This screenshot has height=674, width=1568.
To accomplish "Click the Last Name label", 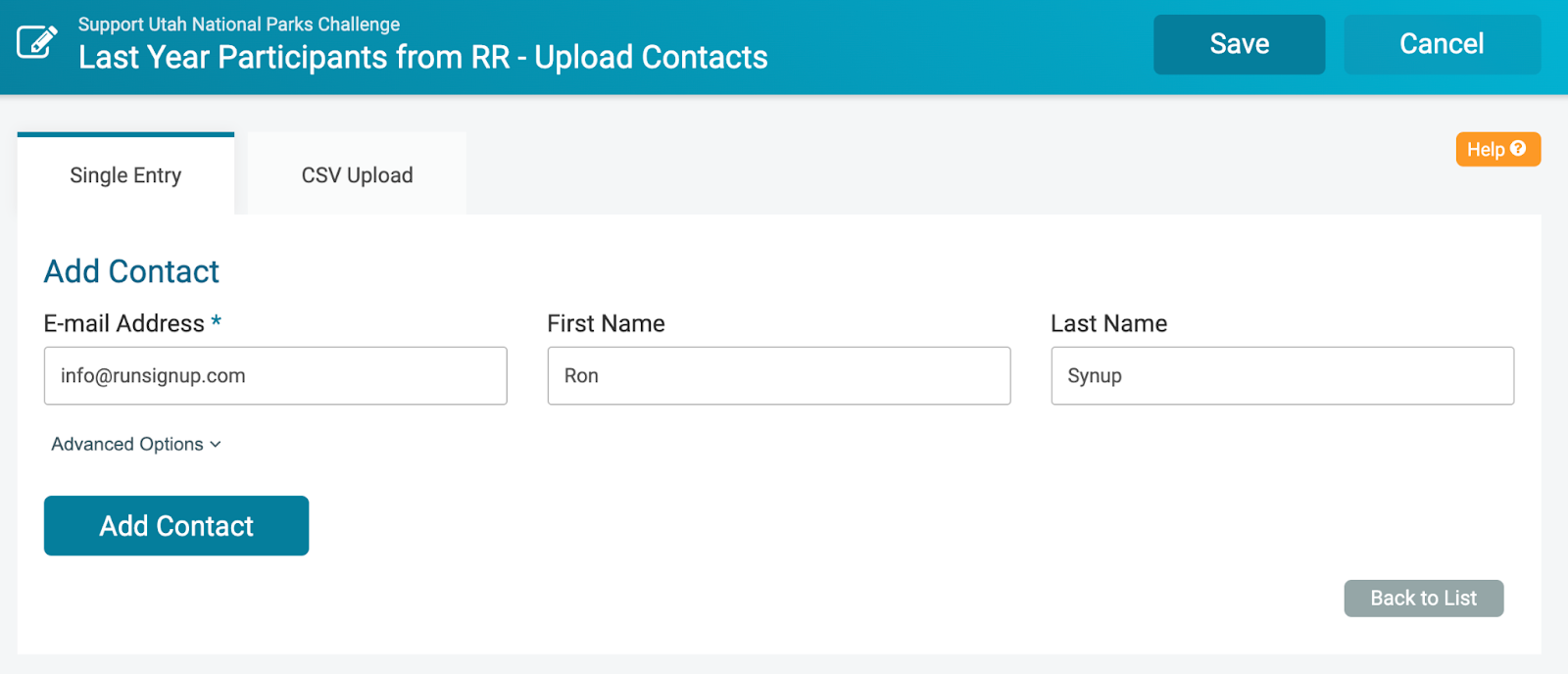I will [1108, 323].
